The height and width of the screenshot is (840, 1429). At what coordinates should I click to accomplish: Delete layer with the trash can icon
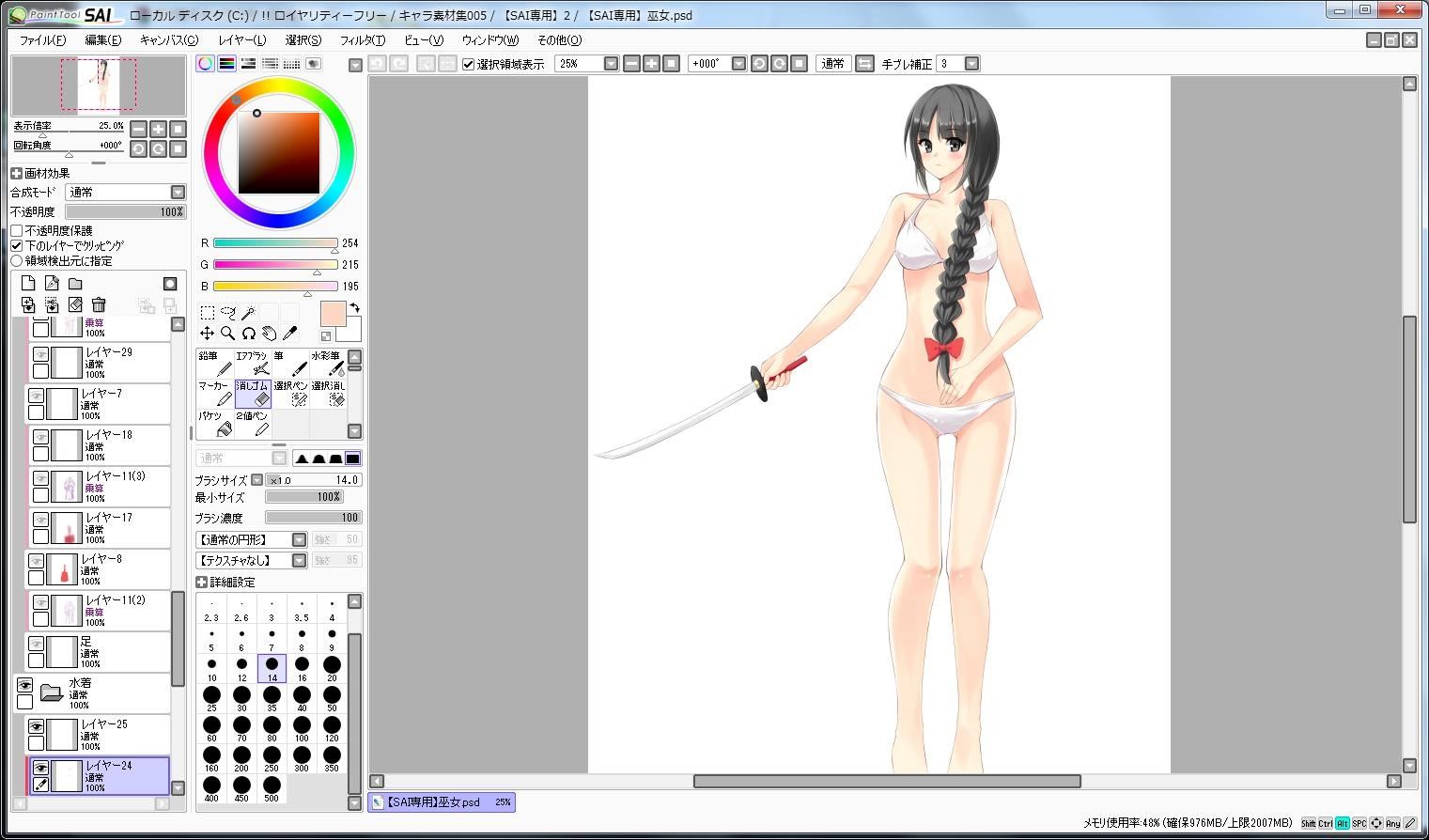pos(99,304)
